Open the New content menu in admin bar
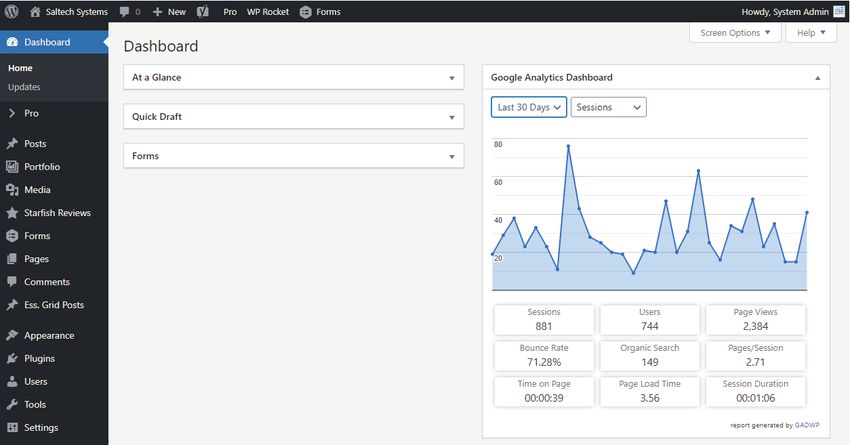Image resolution: width=850 pixels, height=445 pixels. click(177, 11)
